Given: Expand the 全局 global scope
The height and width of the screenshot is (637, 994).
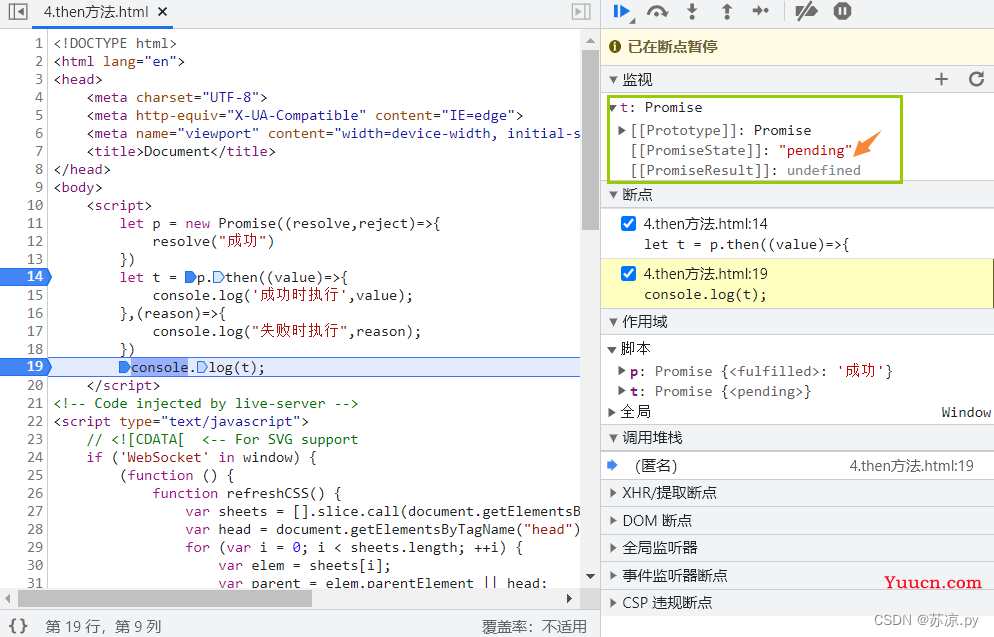Looking at the screenshot, I should [612, 412].
